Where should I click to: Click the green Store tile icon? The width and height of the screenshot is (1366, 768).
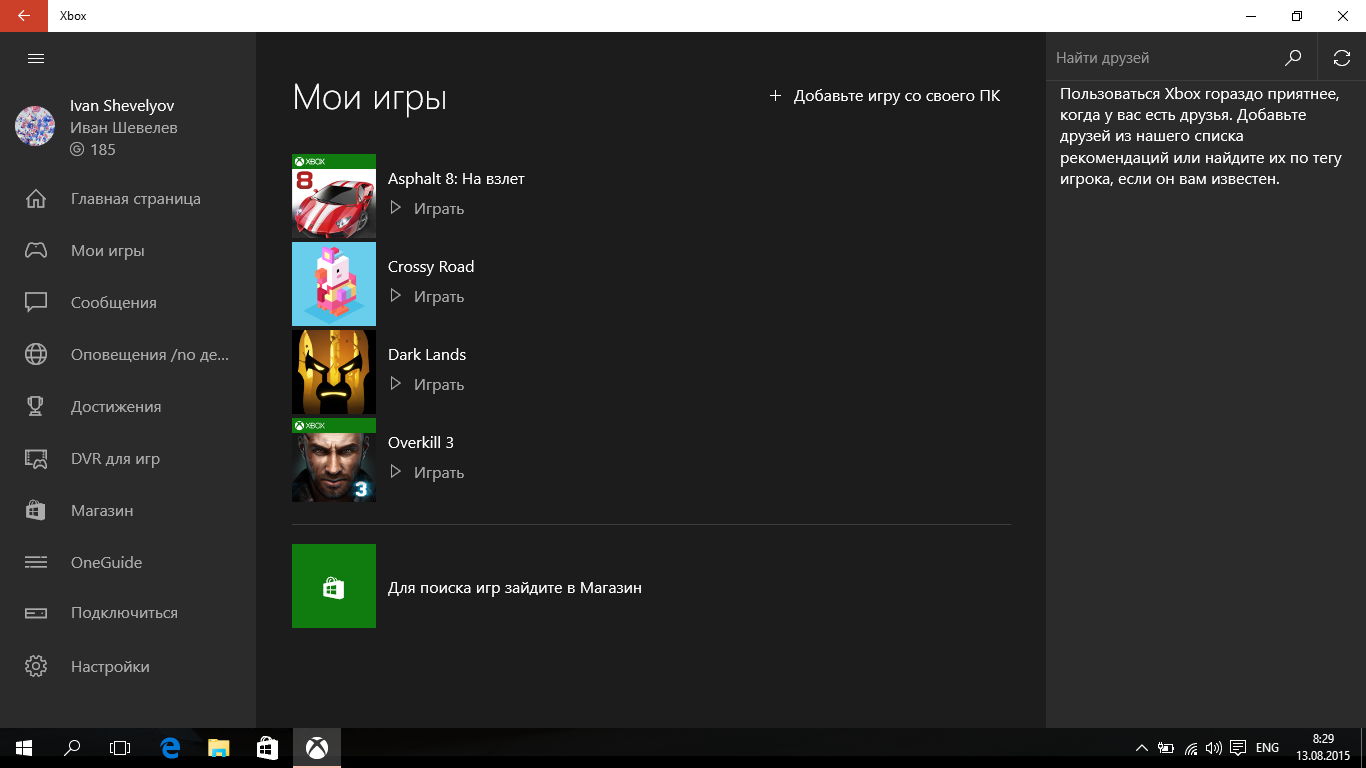click(x=334, y=586)
